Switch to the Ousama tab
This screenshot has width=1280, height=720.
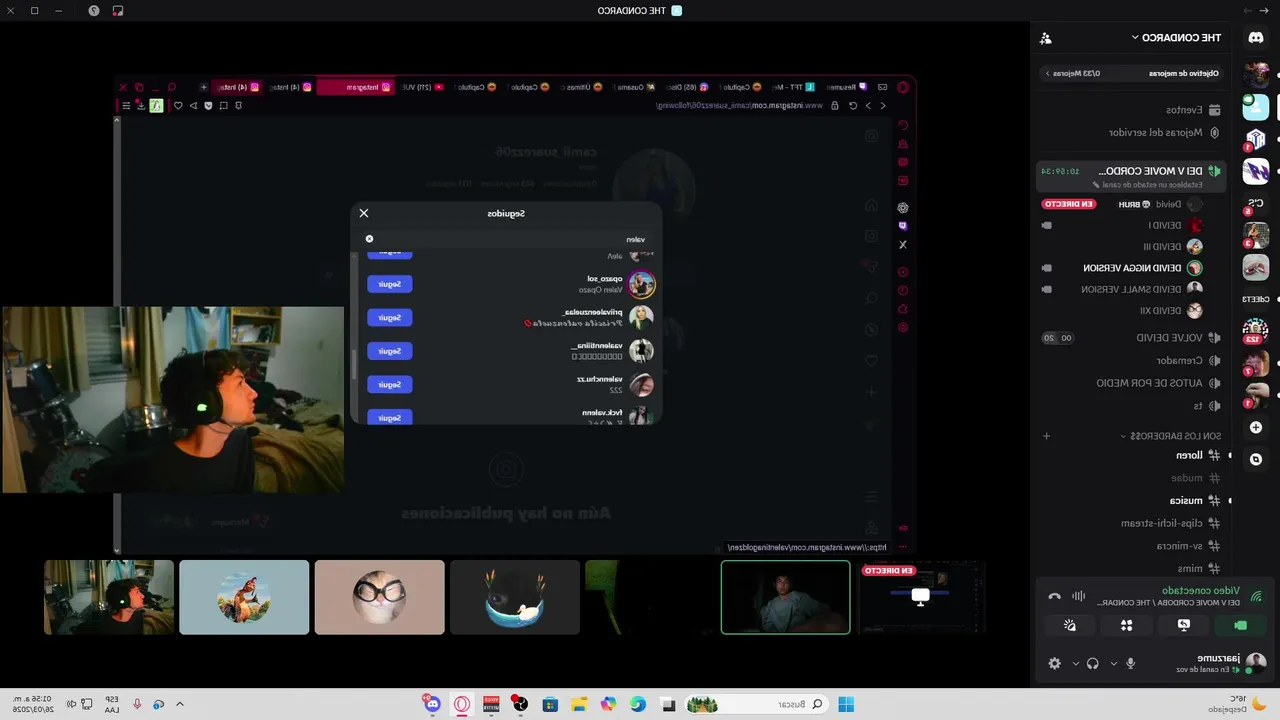click(635, 87)
